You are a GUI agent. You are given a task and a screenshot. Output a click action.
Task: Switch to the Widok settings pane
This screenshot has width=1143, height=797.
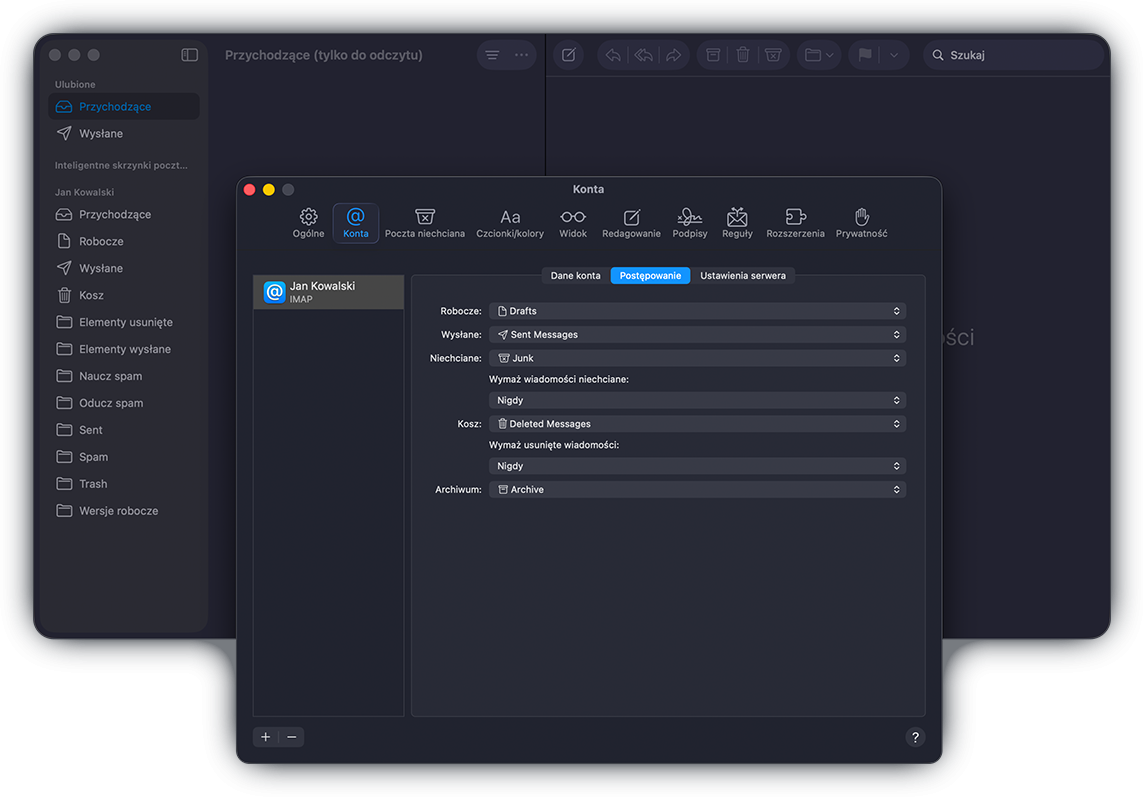coord(572,222)
